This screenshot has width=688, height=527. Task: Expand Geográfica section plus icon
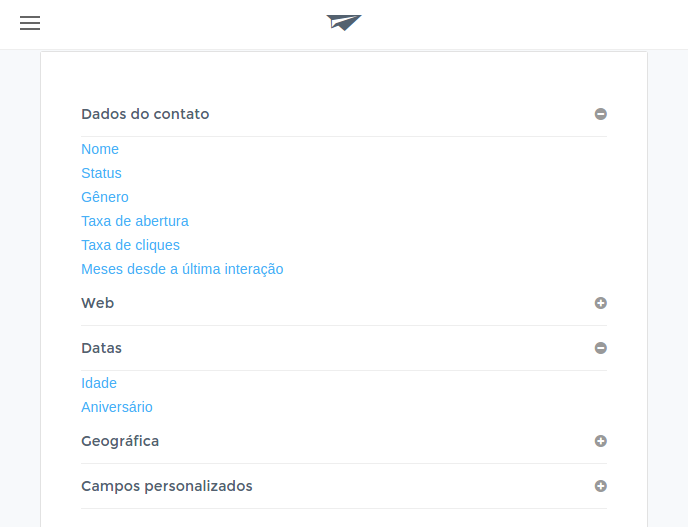point(601,441)
